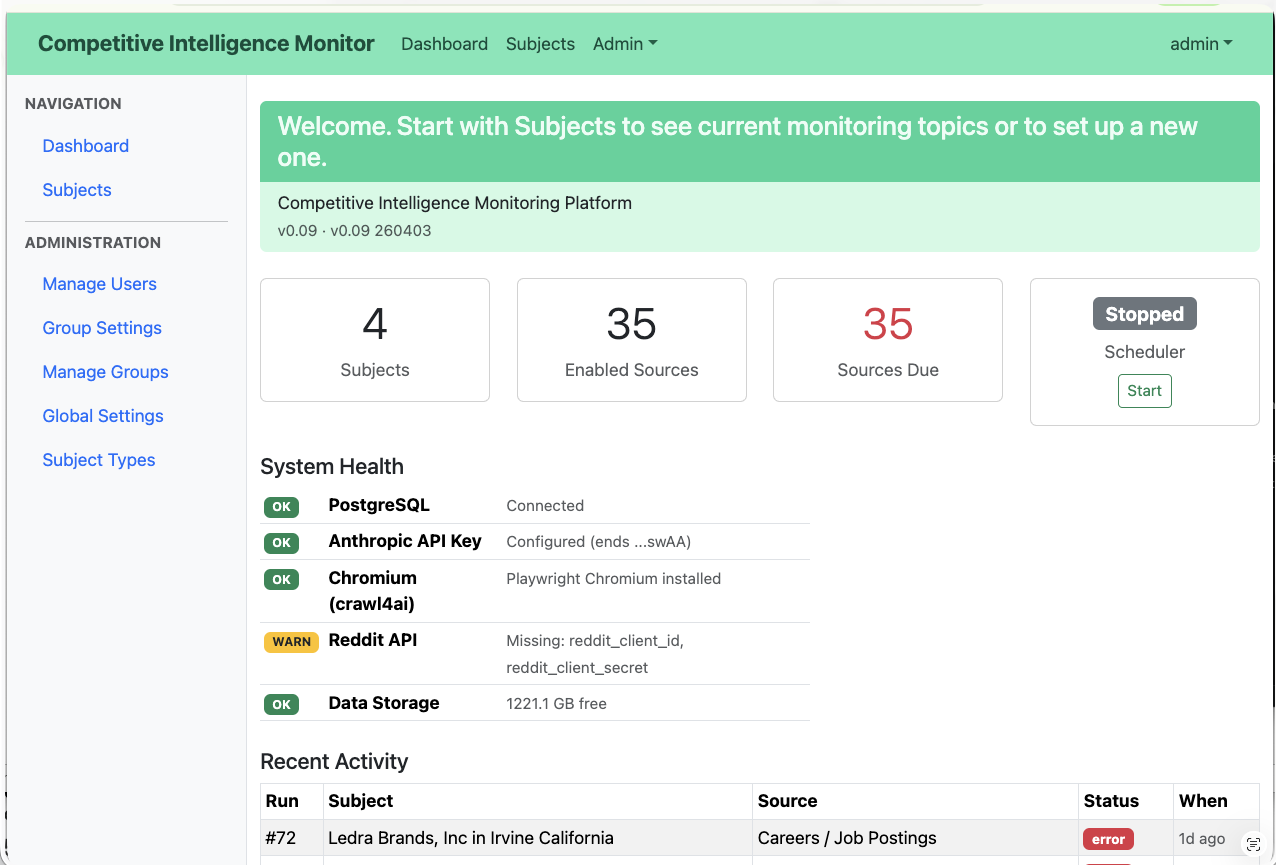Image resolution: width=1276 pixels, height=865 pixels.
Task: Click the 'Configured (ends ...swAA)' text
Action: [599, 542]
